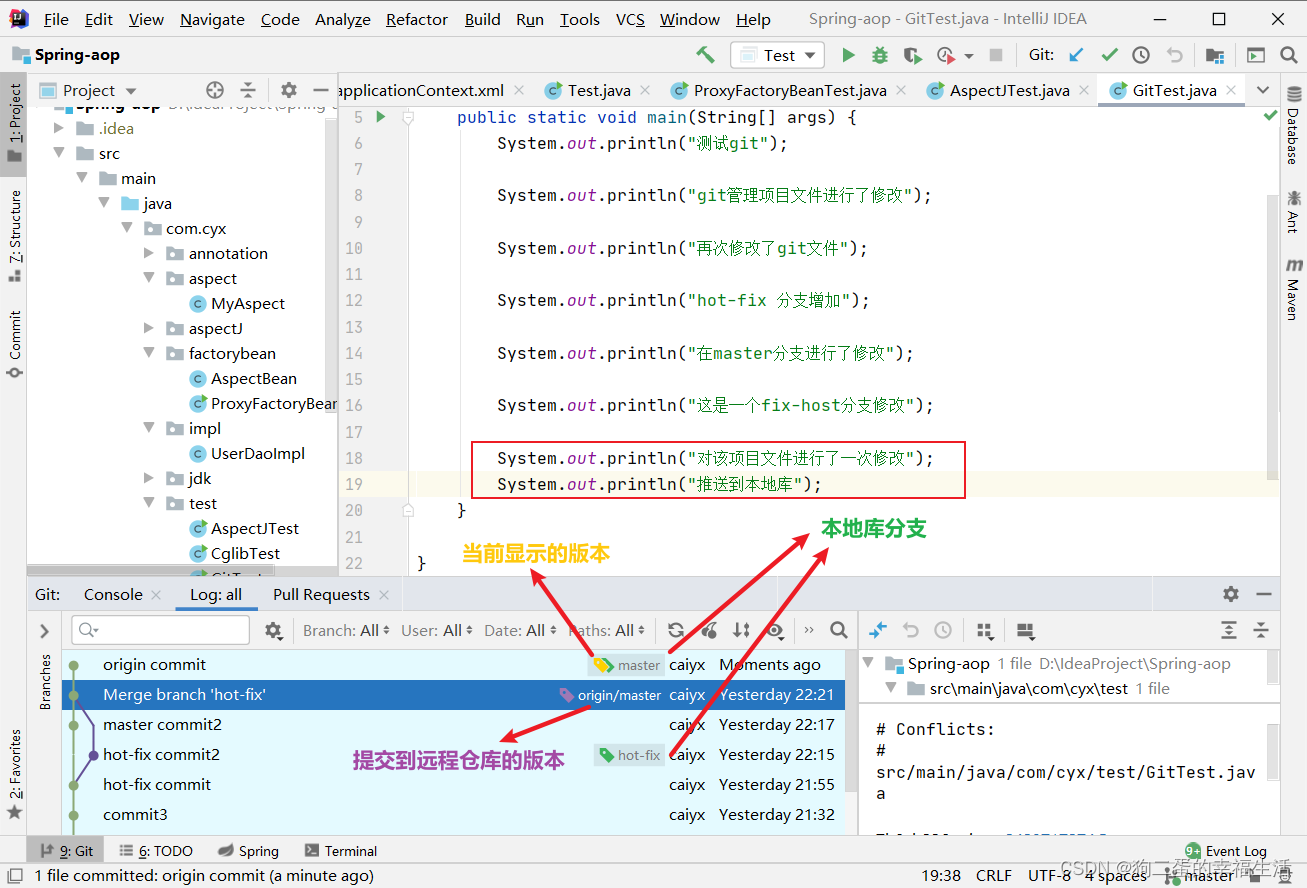Open Run Anything icon in toolbar
This screenshot has width=1307, height=888.
click(1255, 55)
